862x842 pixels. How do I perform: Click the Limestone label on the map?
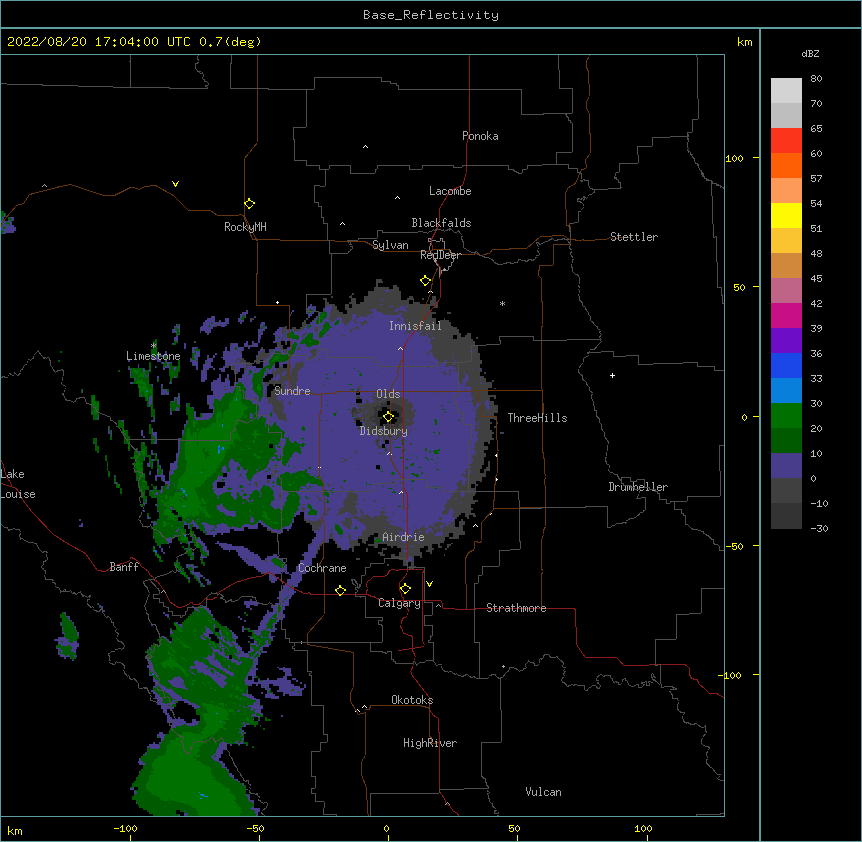tap(153, 356)
